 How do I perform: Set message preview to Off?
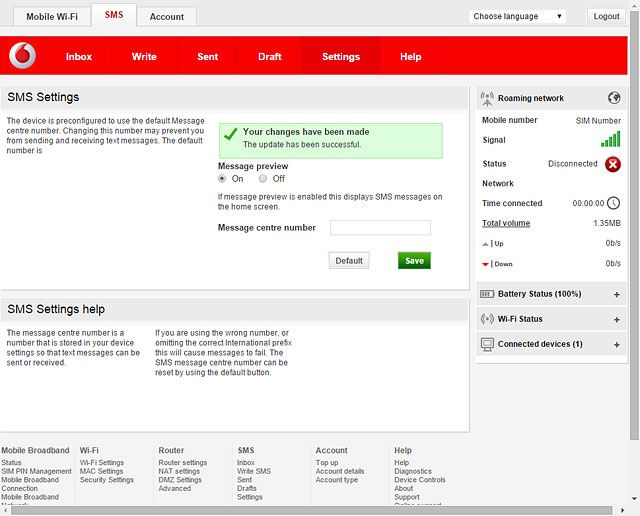point(264,179)
